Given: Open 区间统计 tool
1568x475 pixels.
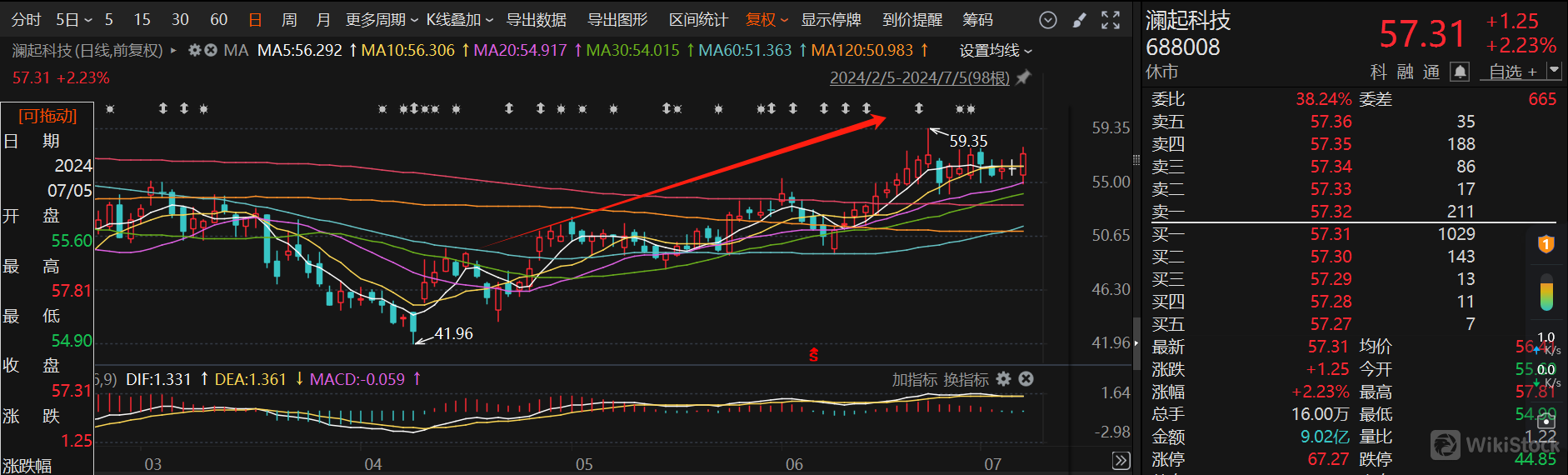Looking at the screenshot, I should (698, 20).
